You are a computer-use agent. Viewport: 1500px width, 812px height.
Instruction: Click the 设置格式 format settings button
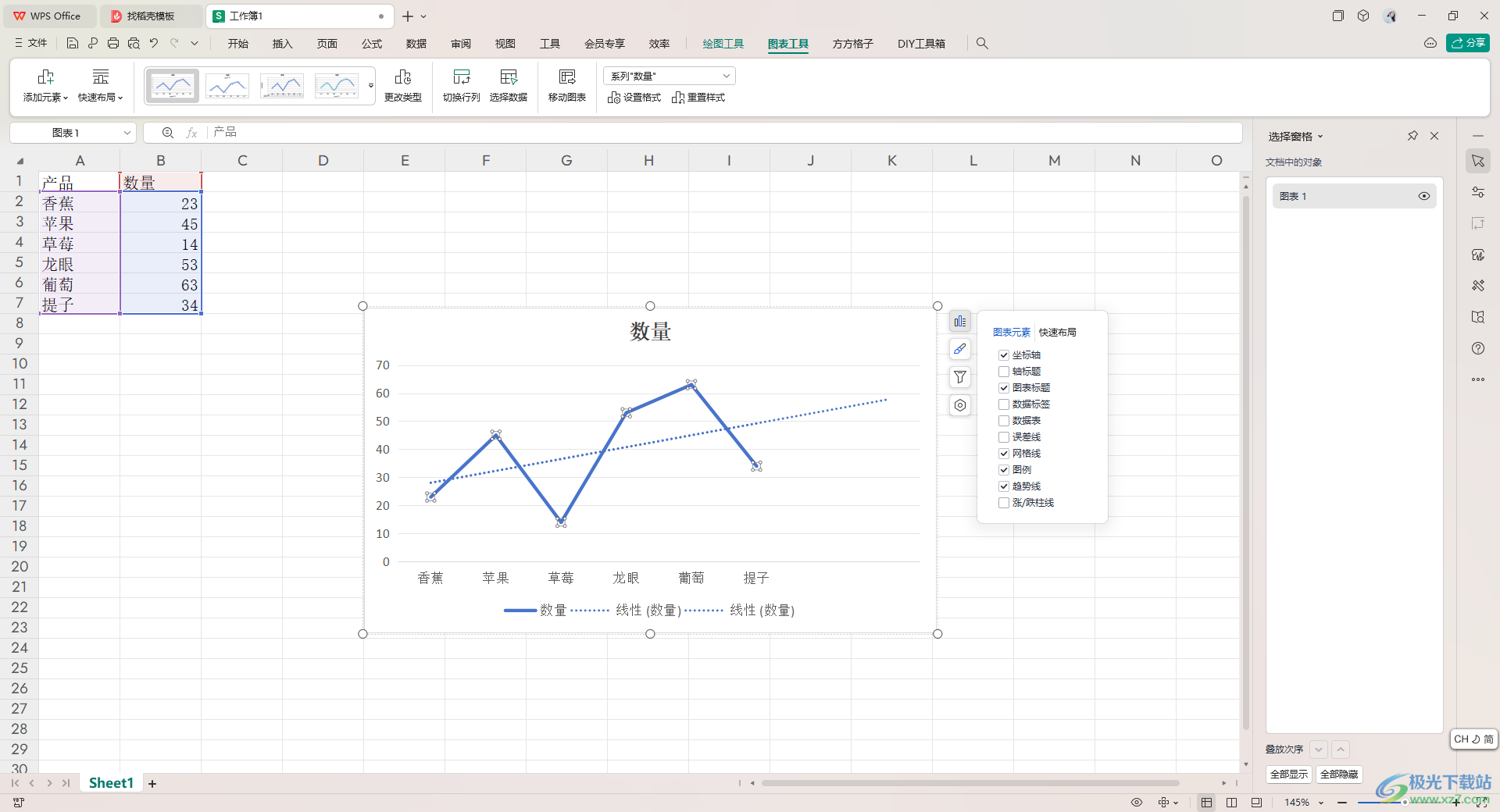coord(634,98)
